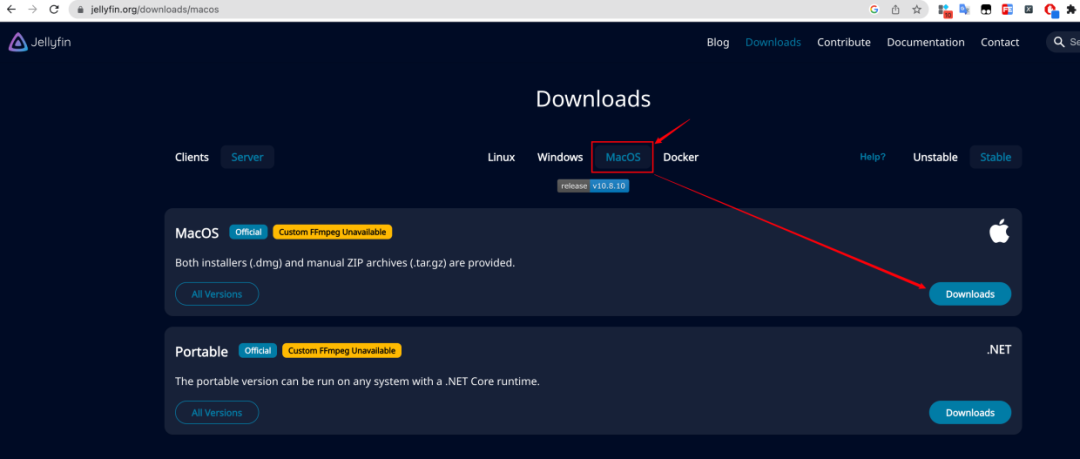Viewport: 1080px width, 459px height.
Task: Click the Jellyfin logo
Action: pos(40,43)
